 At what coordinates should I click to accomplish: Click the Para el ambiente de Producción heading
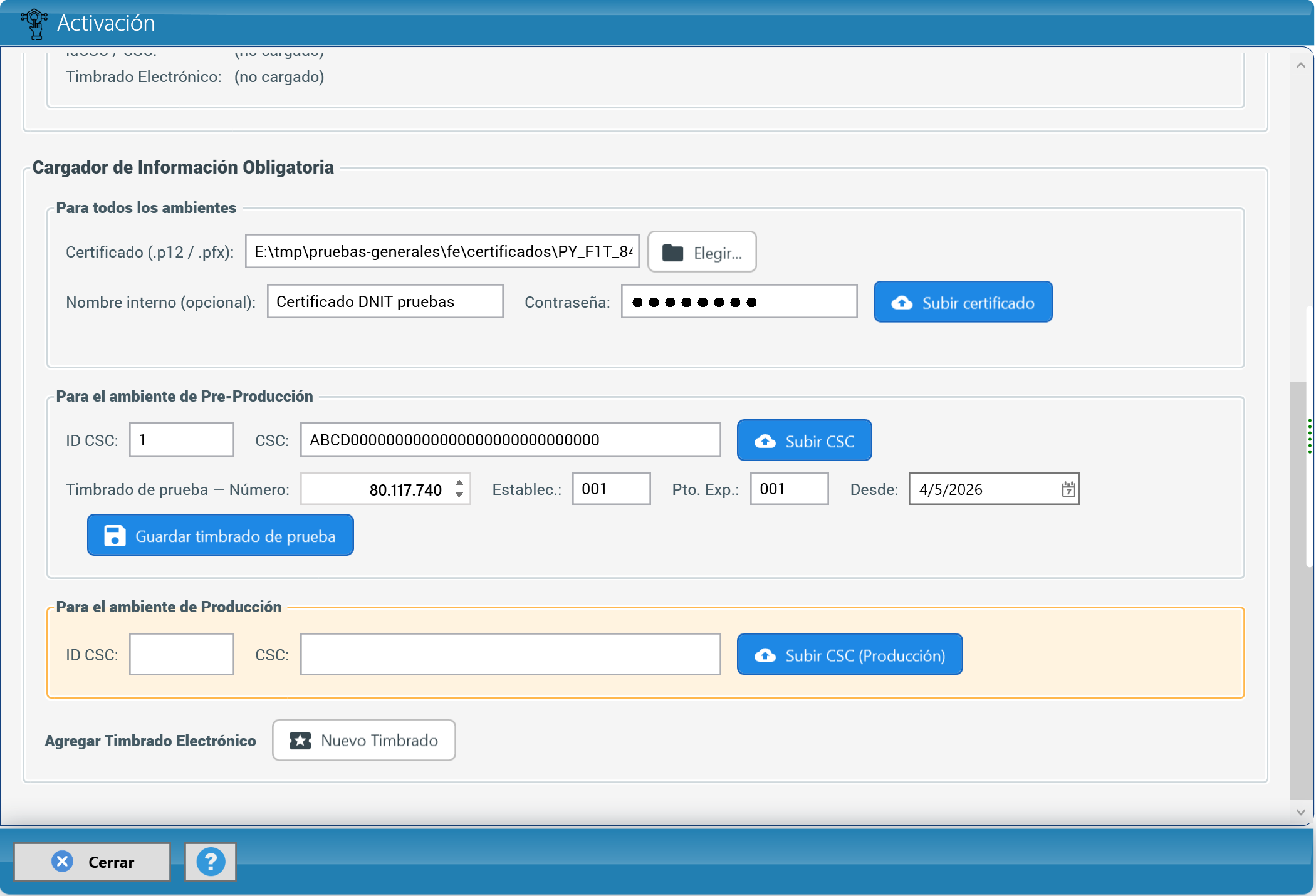click(169, 607)
